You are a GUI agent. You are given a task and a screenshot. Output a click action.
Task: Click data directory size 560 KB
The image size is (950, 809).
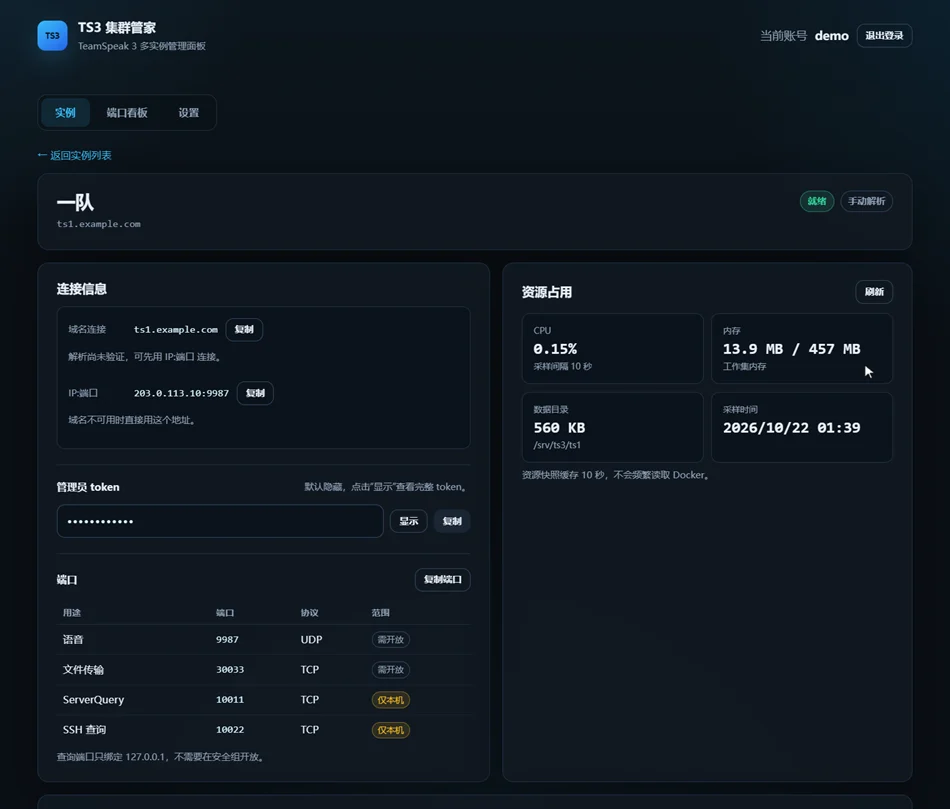point(559,428)
